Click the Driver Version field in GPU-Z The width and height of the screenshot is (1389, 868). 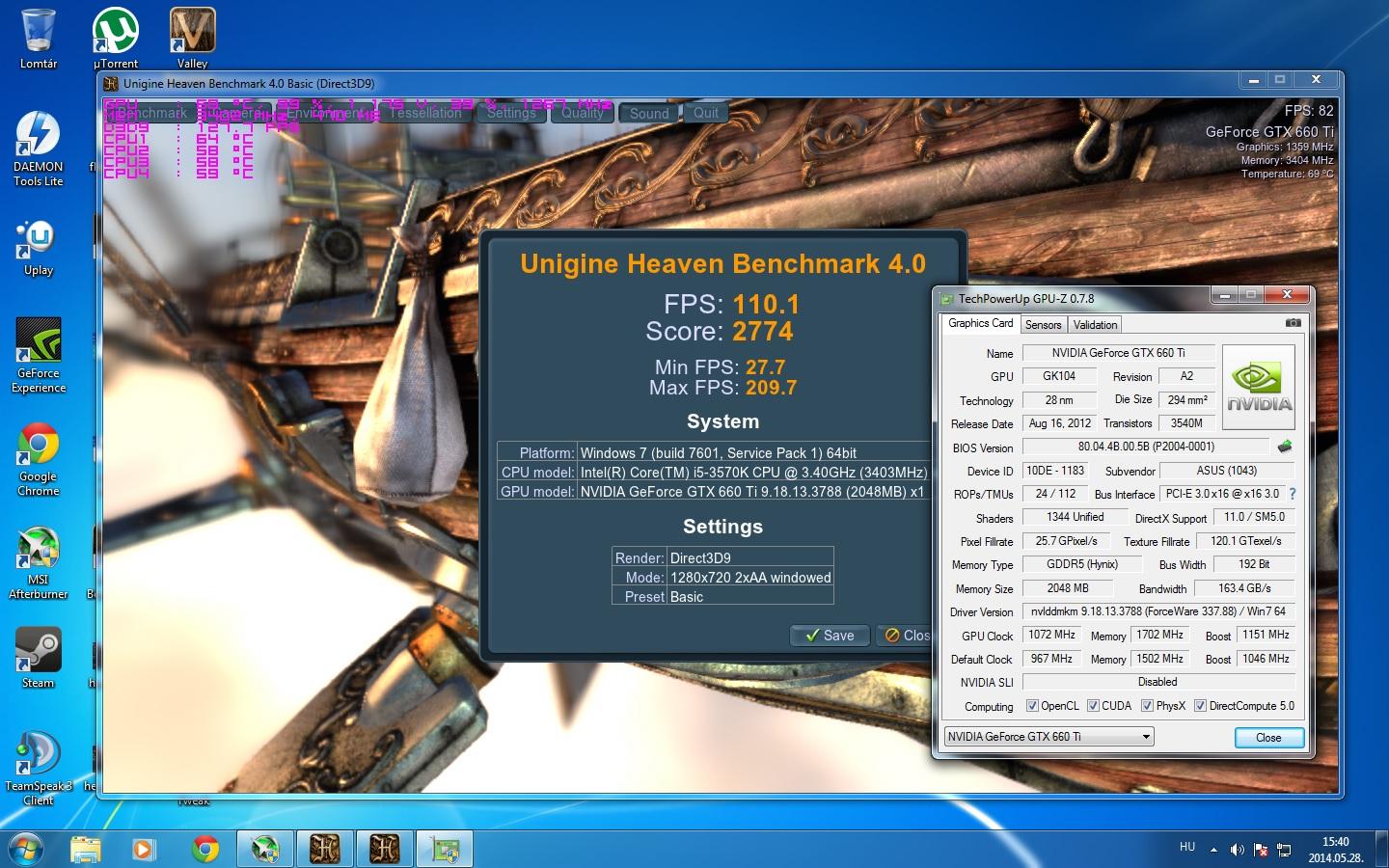pyautogui.click(x=1158, y=611)
